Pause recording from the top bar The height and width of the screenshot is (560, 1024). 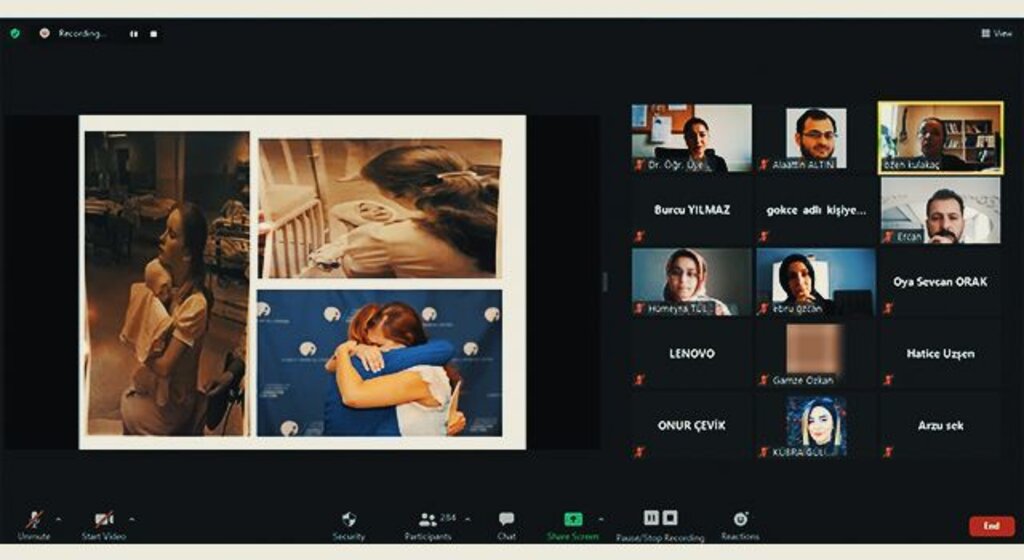133,33
